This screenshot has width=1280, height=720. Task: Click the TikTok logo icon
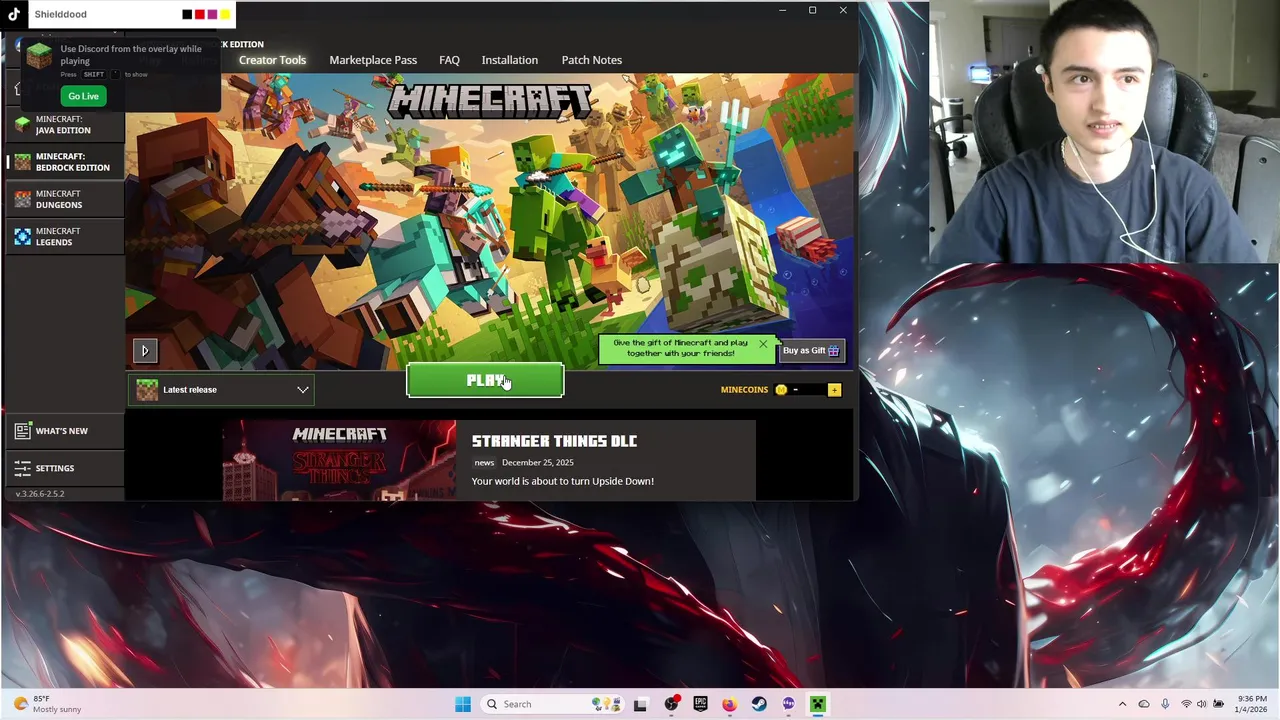(x=14, y=14)
